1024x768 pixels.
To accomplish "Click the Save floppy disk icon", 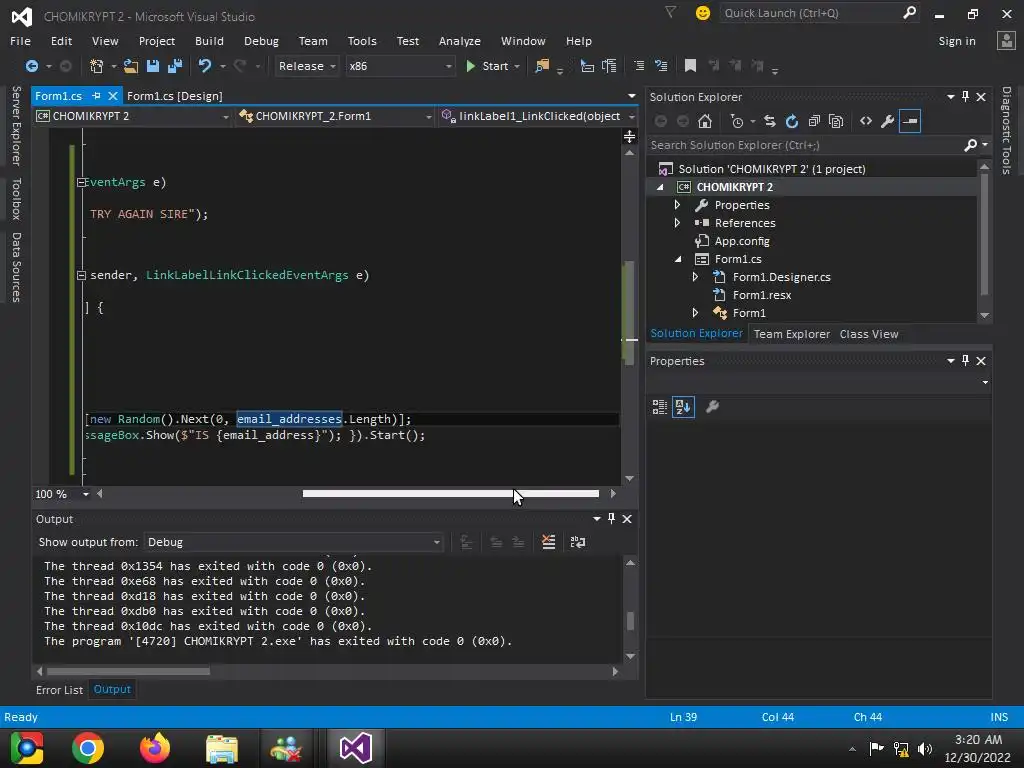I will point(153,66).
